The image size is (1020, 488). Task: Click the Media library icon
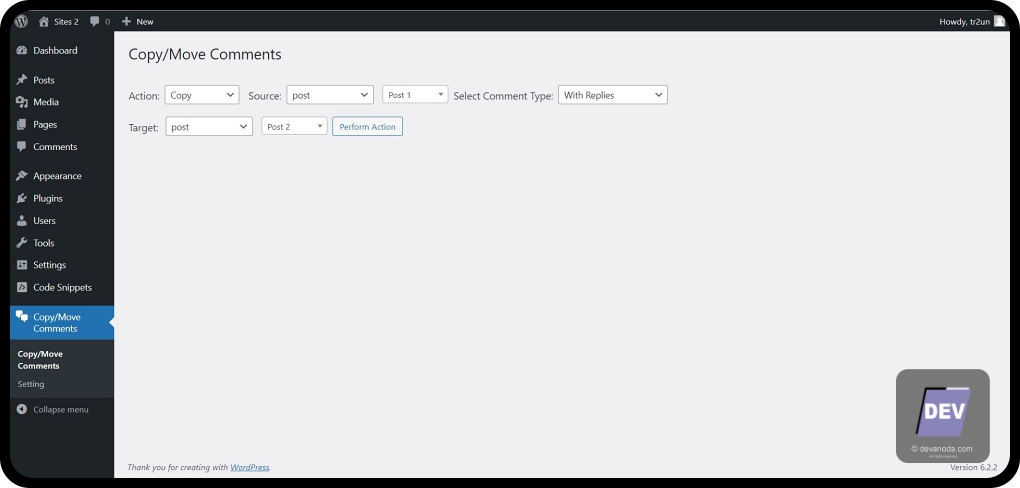click(21, 102)
